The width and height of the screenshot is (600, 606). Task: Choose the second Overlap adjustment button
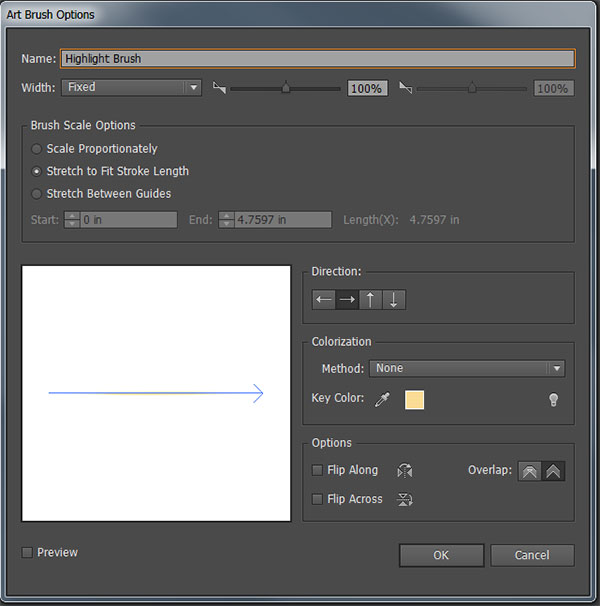point(553,471)
